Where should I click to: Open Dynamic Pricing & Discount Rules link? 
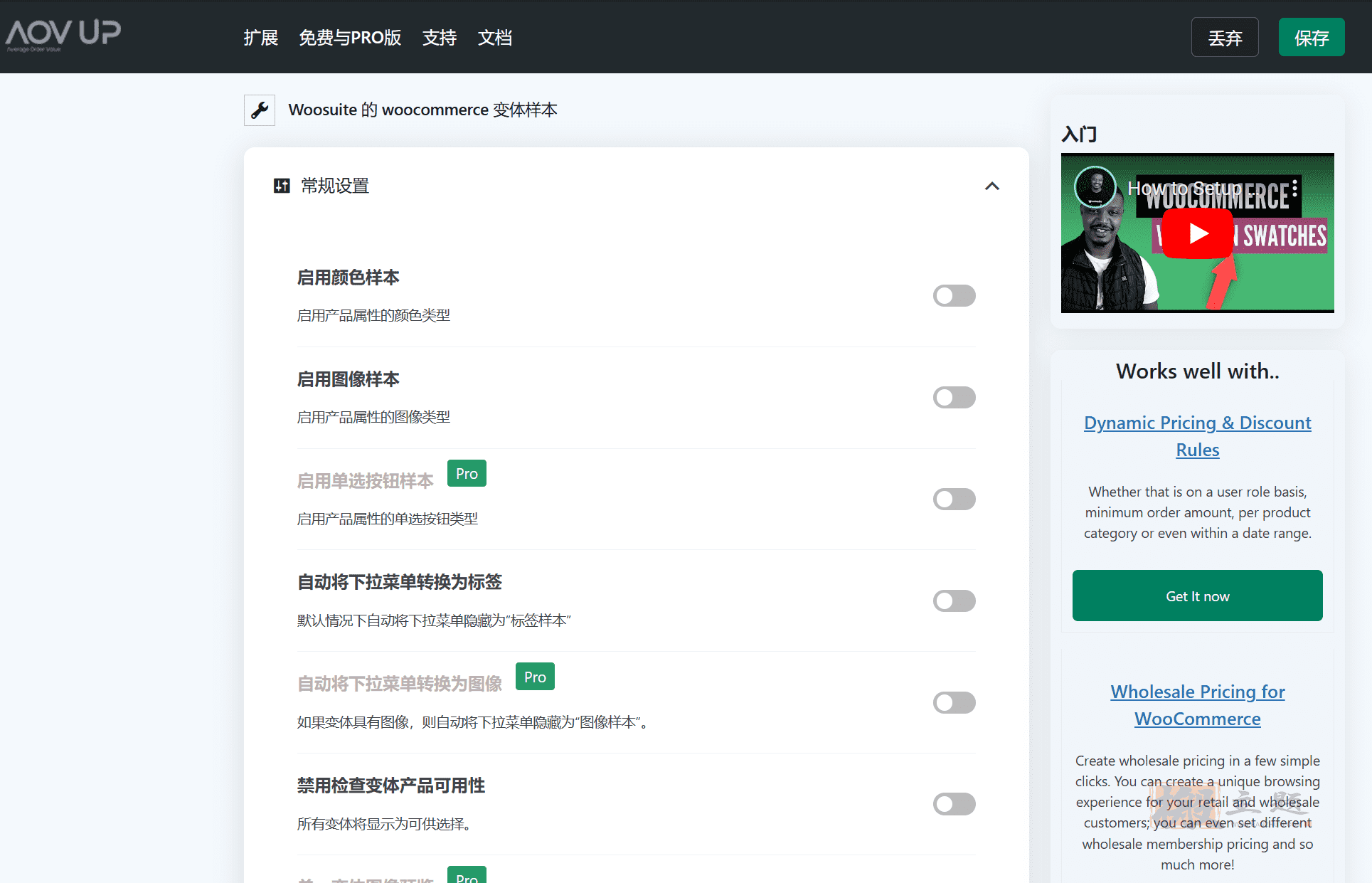coord(1198,436)
